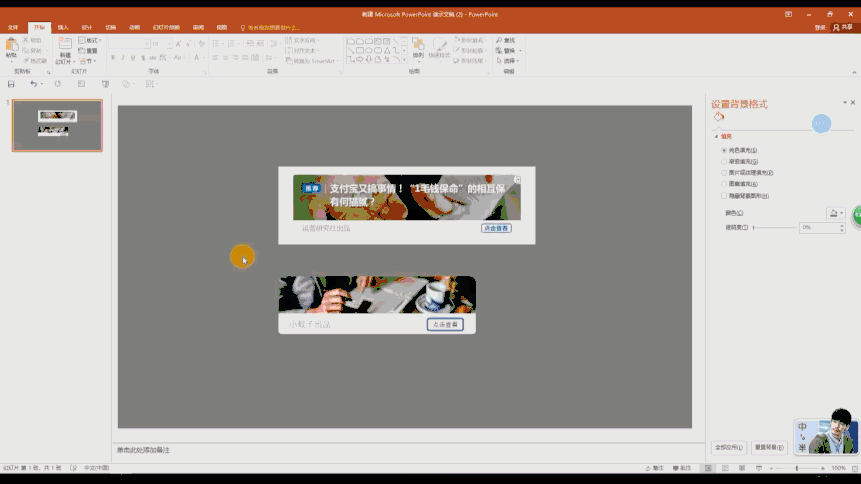This screenshot has height=484, width=861.
Task: Collapse the Fill (填充) section
Action: (x=716, y=136)
